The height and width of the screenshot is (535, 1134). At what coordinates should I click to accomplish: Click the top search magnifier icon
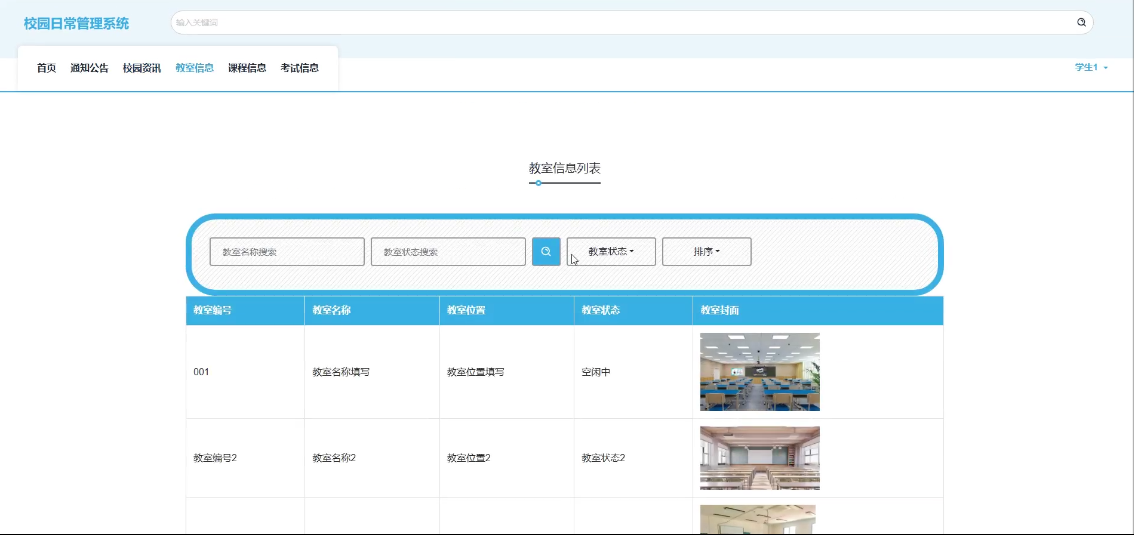pyautogui.click(x=1081, y=22)
